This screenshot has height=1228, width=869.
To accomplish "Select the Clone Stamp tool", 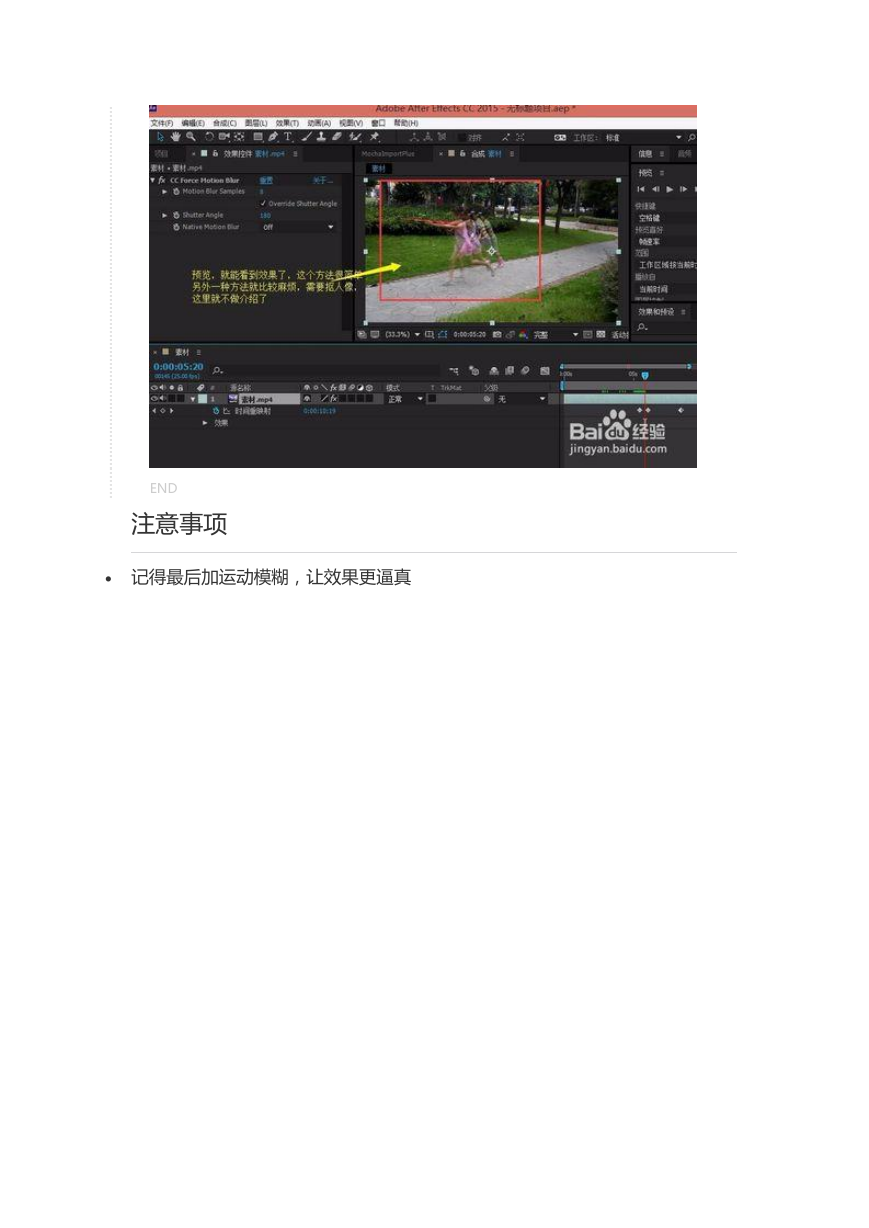I will point(321,137).
